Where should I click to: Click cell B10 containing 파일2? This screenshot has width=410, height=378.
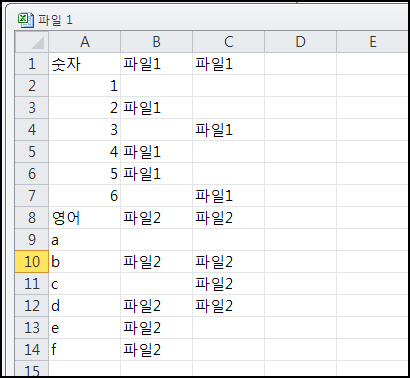(x=156, y=262)
